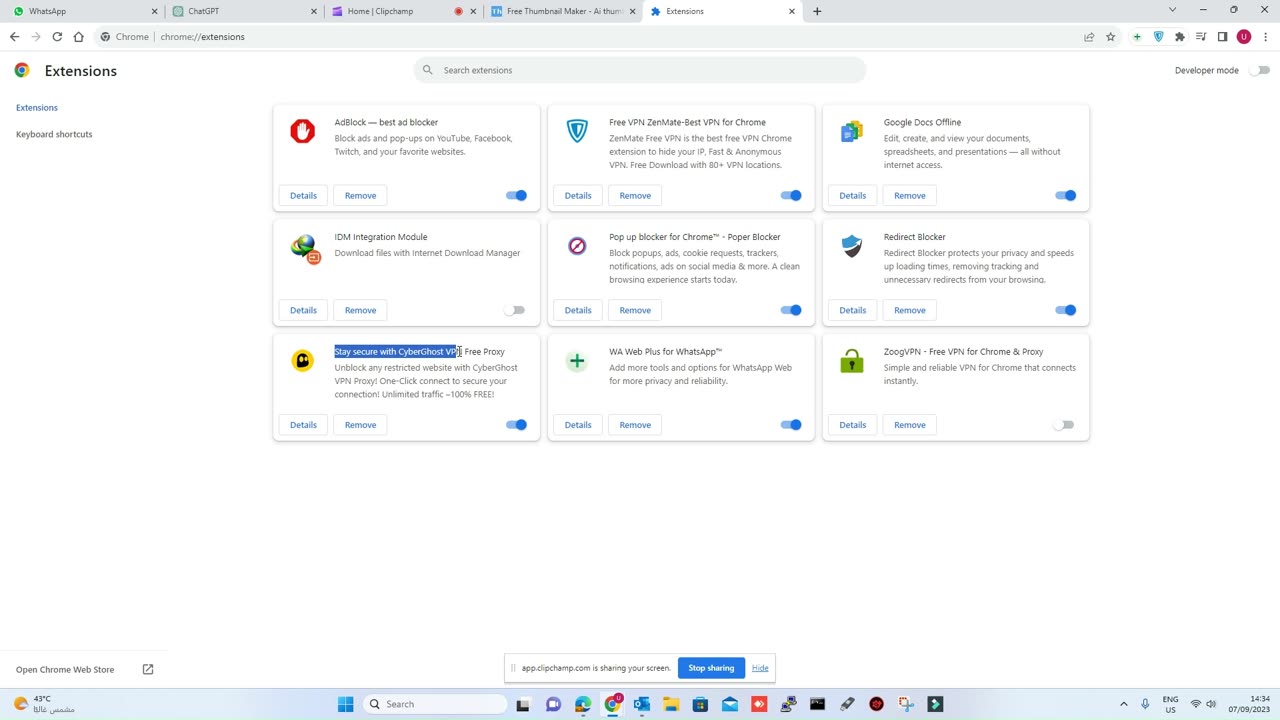Open Details for AdBlock
1280x720 pixels.
(303, 195)
